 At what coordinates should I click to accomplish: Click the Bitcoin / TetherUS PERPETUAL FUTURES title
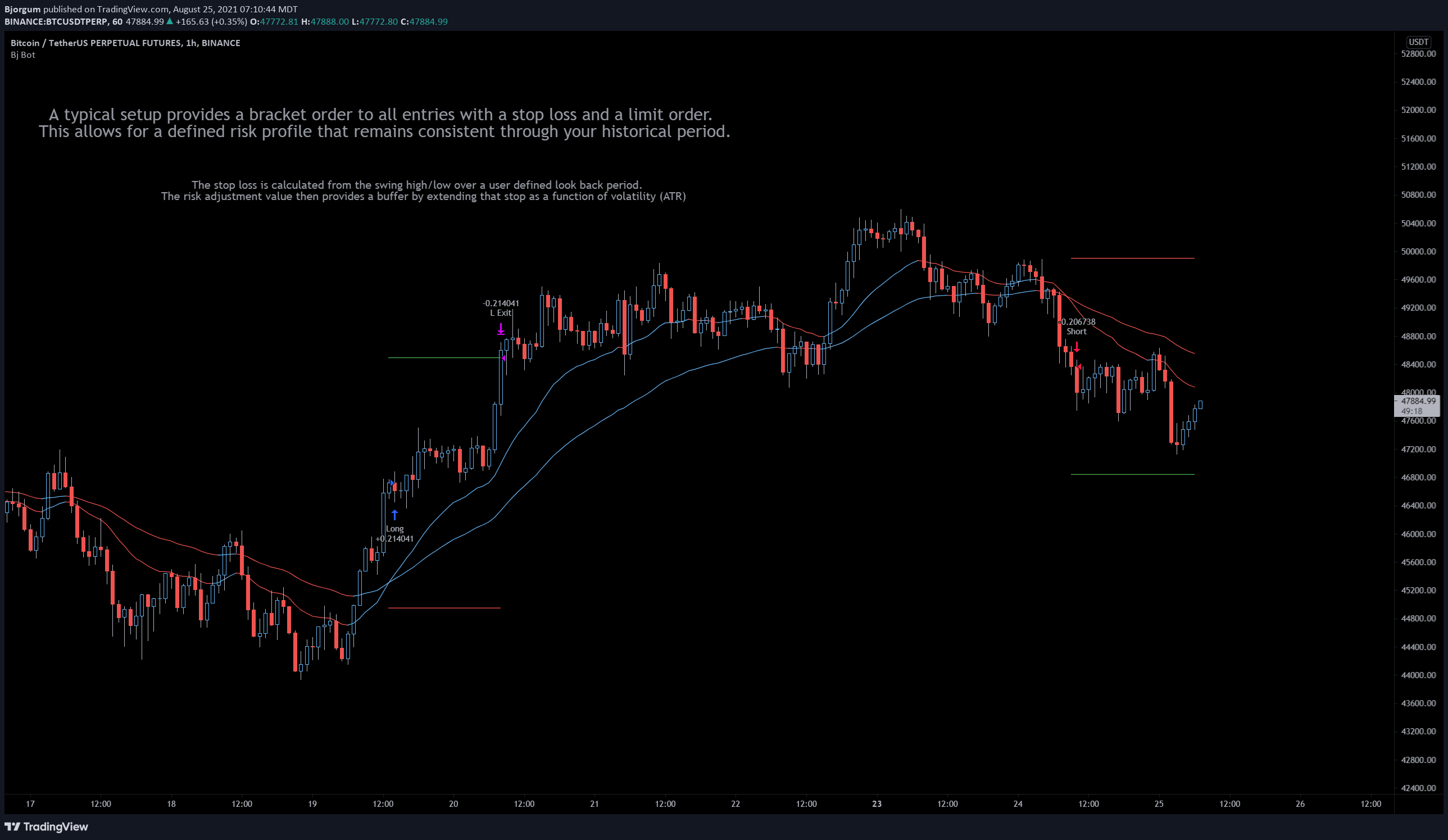click(125, 43)
